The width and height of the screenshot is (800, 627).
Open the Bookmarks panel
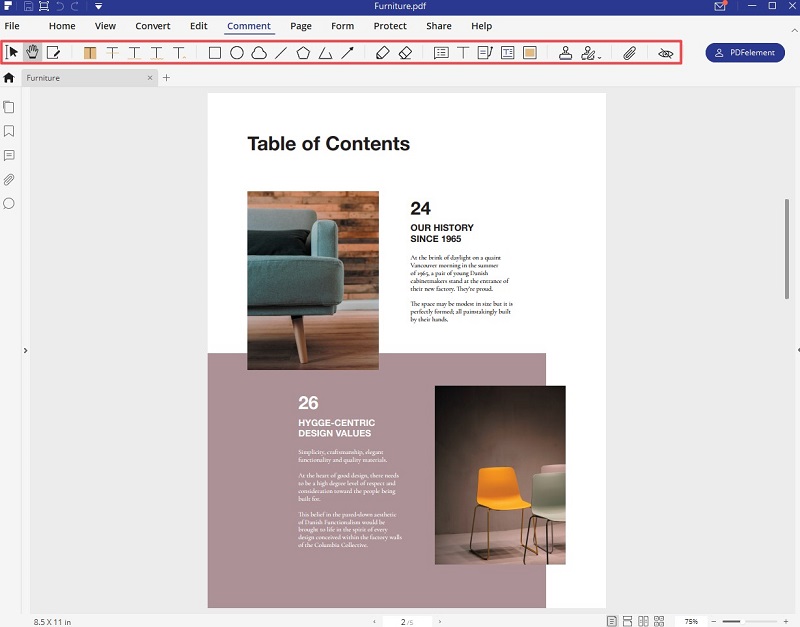(x=10, y=131)
